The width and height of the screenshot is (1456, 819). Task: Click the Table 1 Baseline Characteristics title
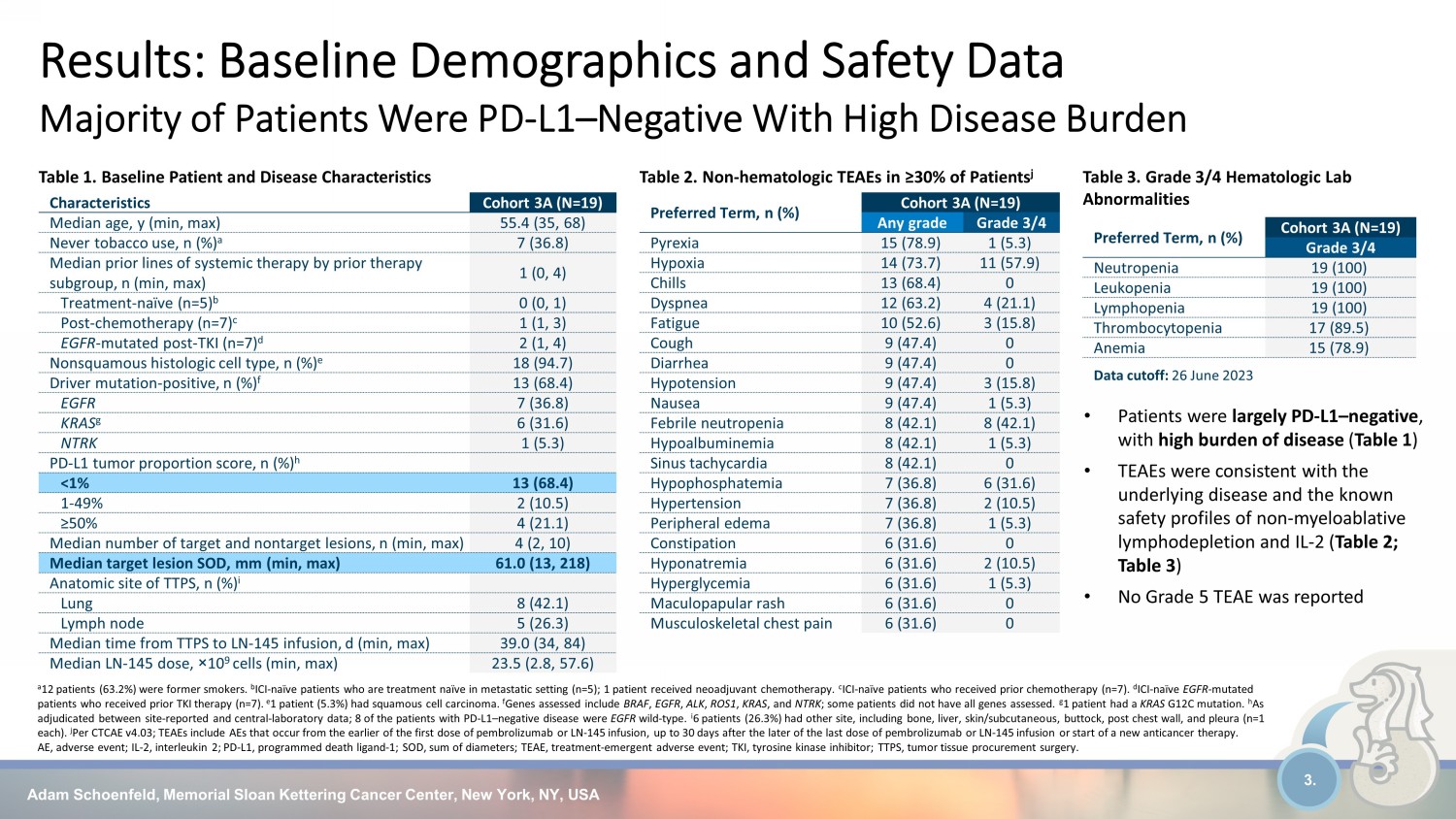click(x=234, y=177)
